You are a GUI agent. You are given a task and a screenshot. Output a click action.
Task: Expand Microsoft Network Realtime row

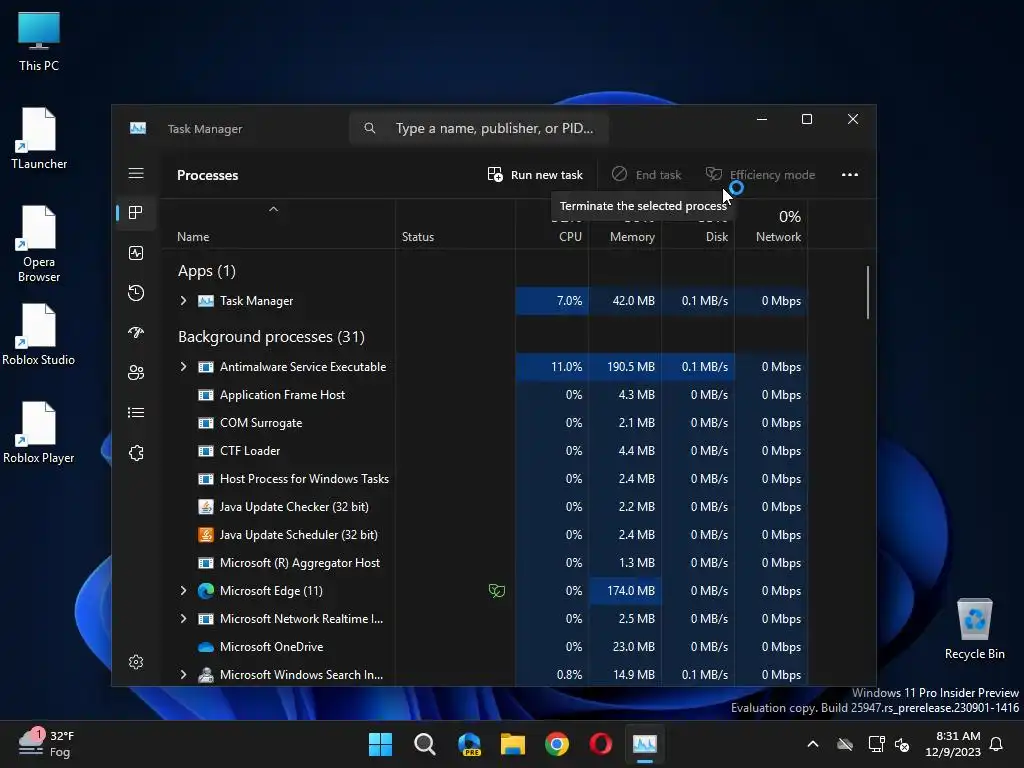(x=184, y=619)
